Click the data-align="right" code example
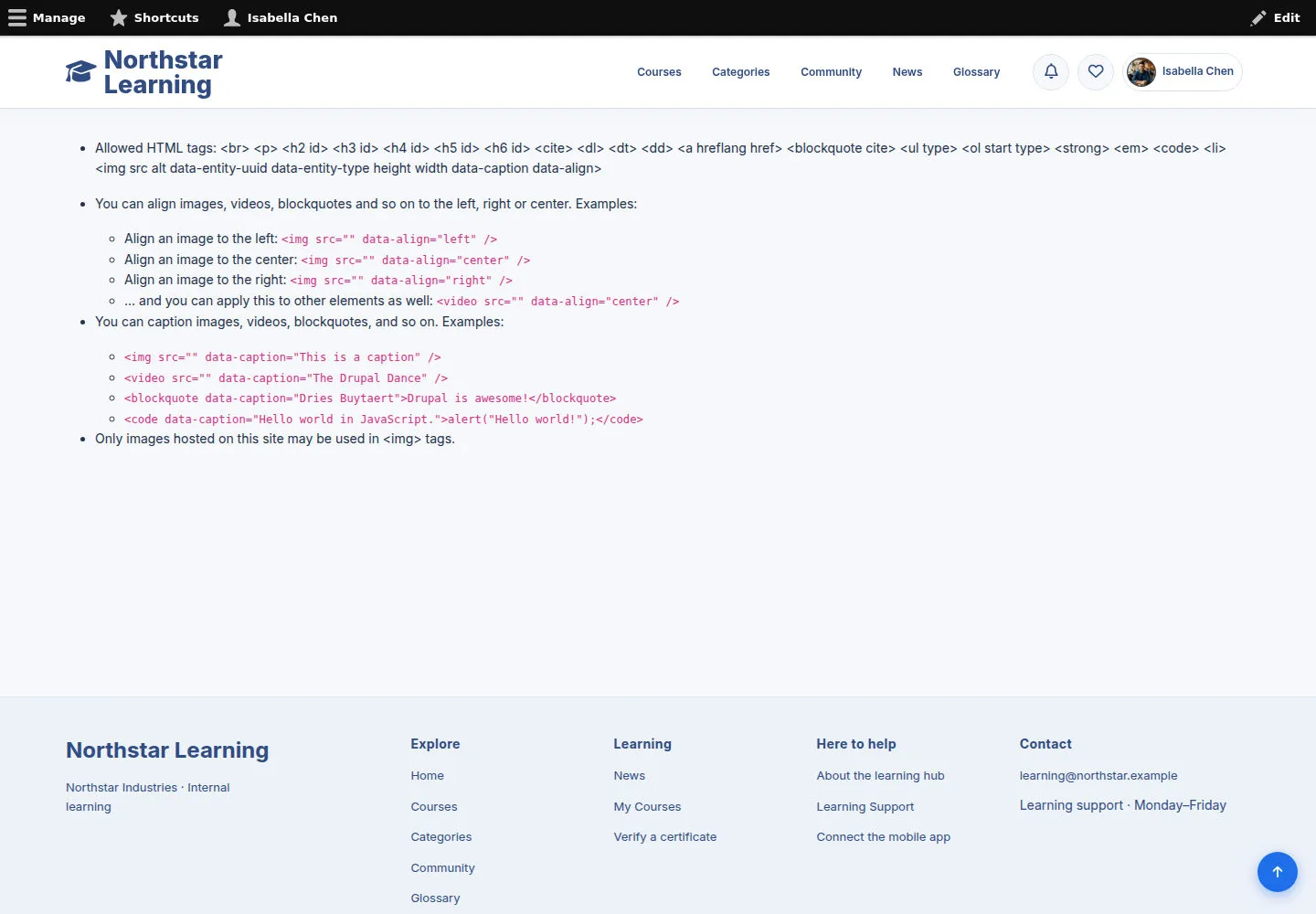Image resolution: width=1316 pixels, height=914 pixels. click(401, 281)
